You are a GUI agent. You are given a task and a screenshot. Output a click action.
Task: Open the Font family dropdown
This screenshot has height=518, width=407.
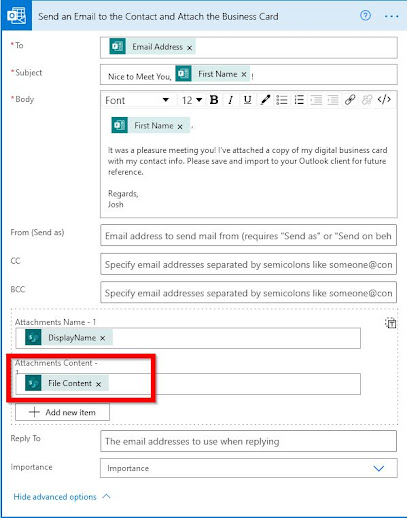[137, 100]
